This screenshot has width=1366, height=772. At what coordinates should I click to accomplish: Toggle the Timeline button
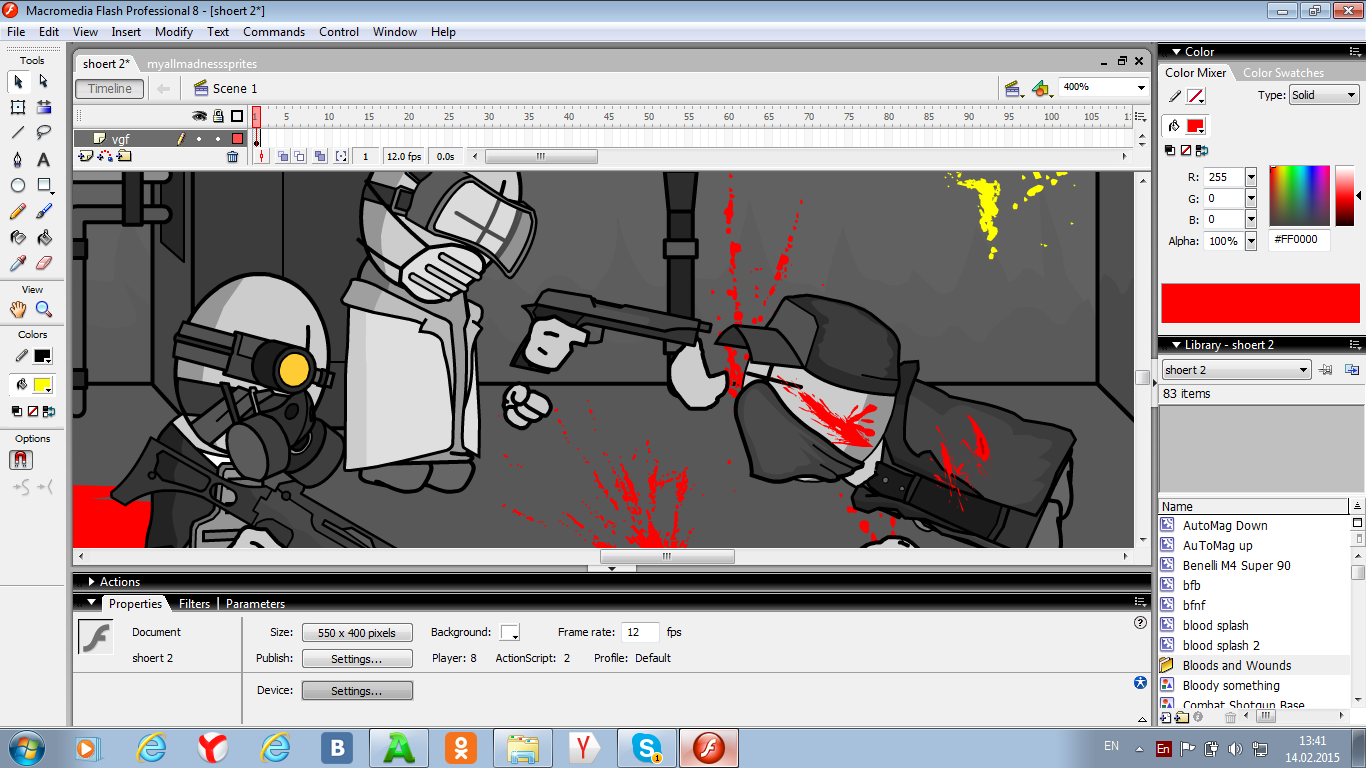pyautogui.click(x=110, y=88)
